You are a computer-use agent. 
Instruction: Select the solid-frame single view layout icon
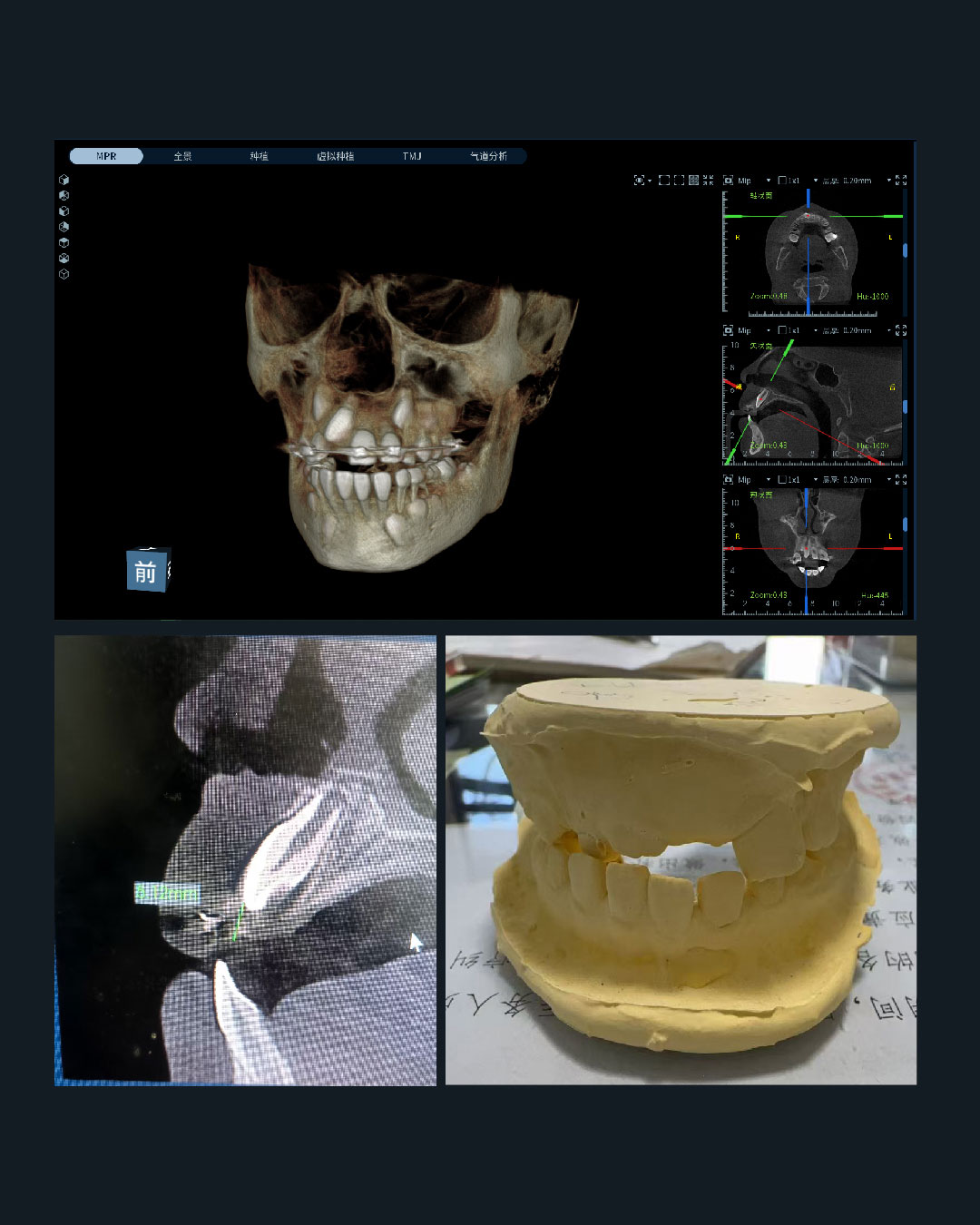tap(664, 181)
